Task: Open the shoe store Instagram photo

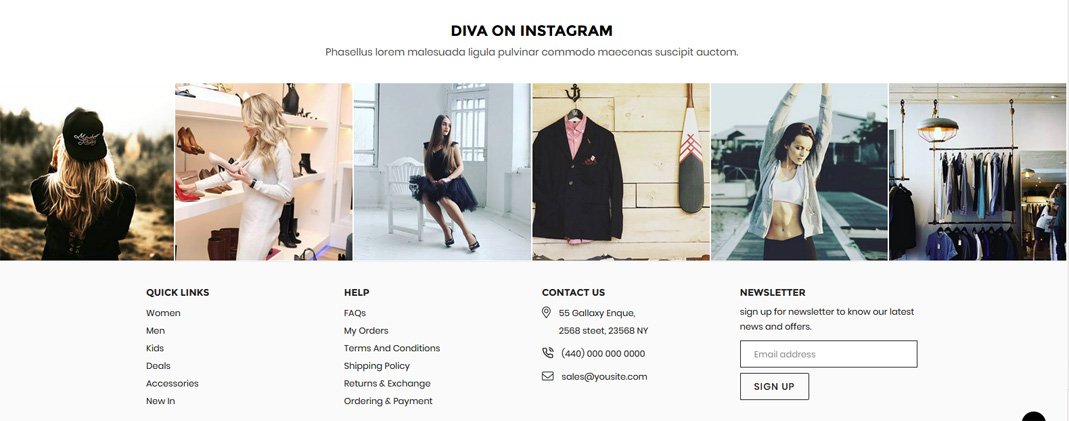Action: 264,172
